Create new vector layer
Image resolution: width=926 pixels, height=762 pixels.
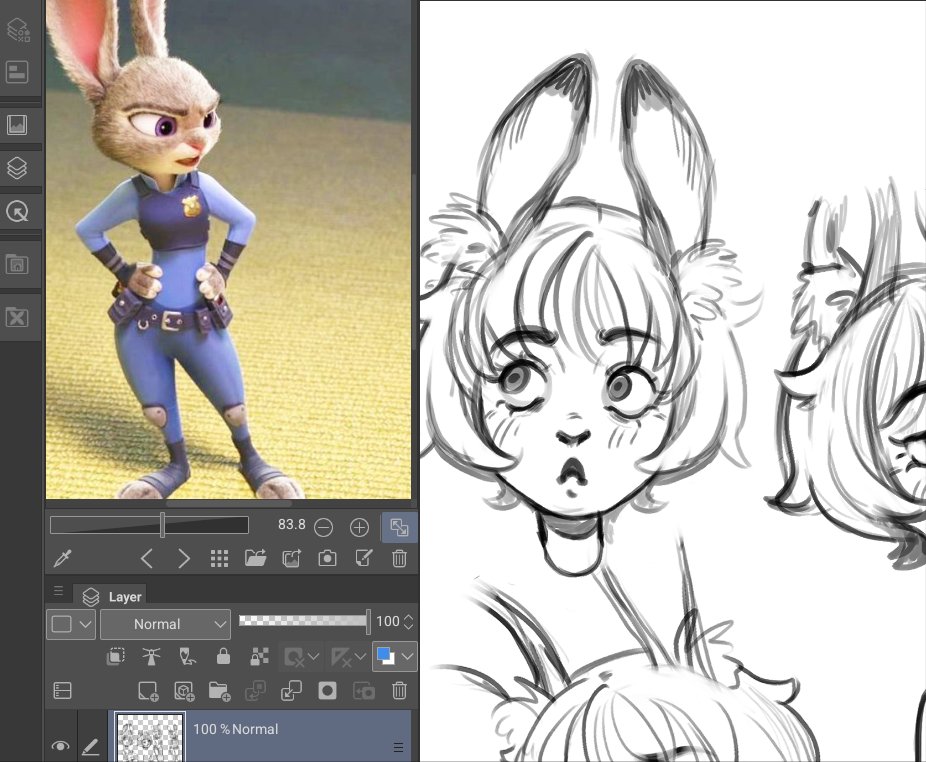point(184,691)
